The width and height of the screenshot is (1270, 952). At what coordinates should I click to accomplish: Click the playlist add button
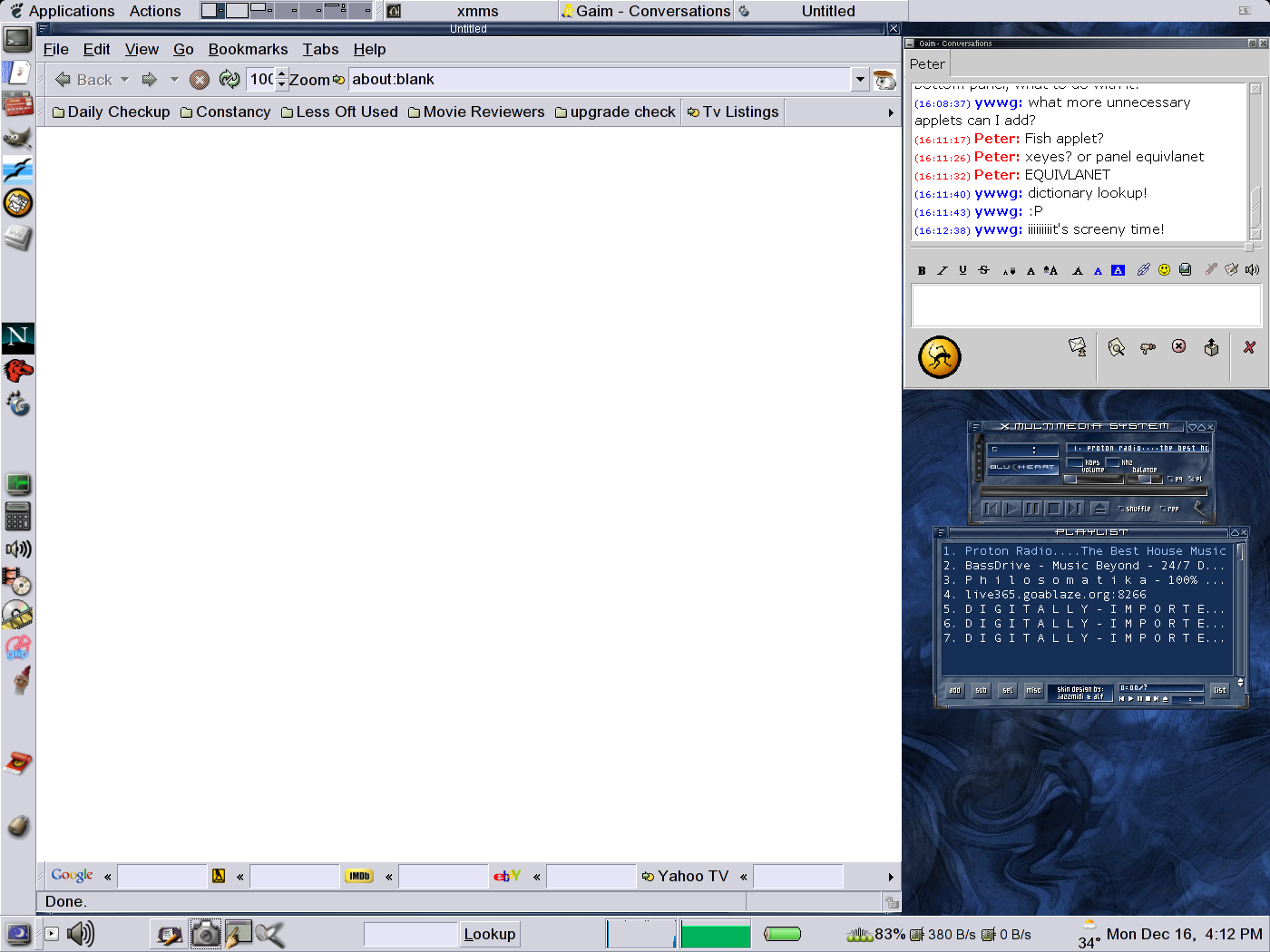pyautogui.click(x=954, y=690)
